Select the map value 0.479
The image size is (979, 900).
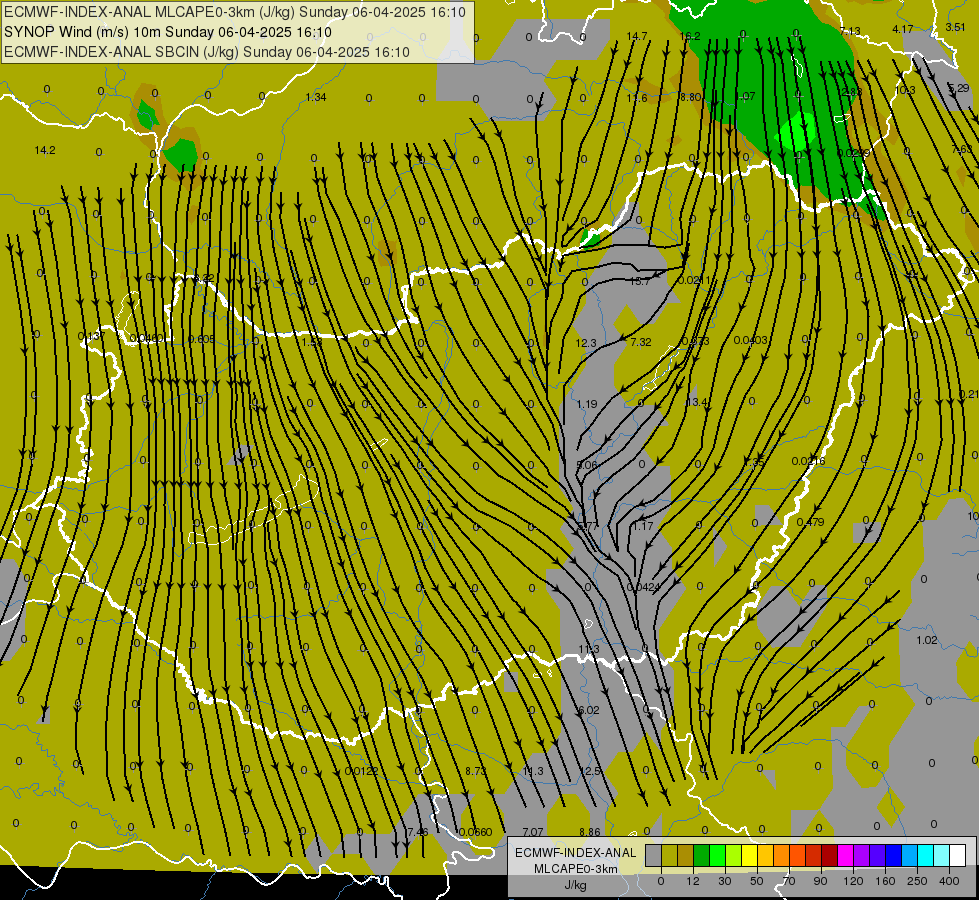810,522
